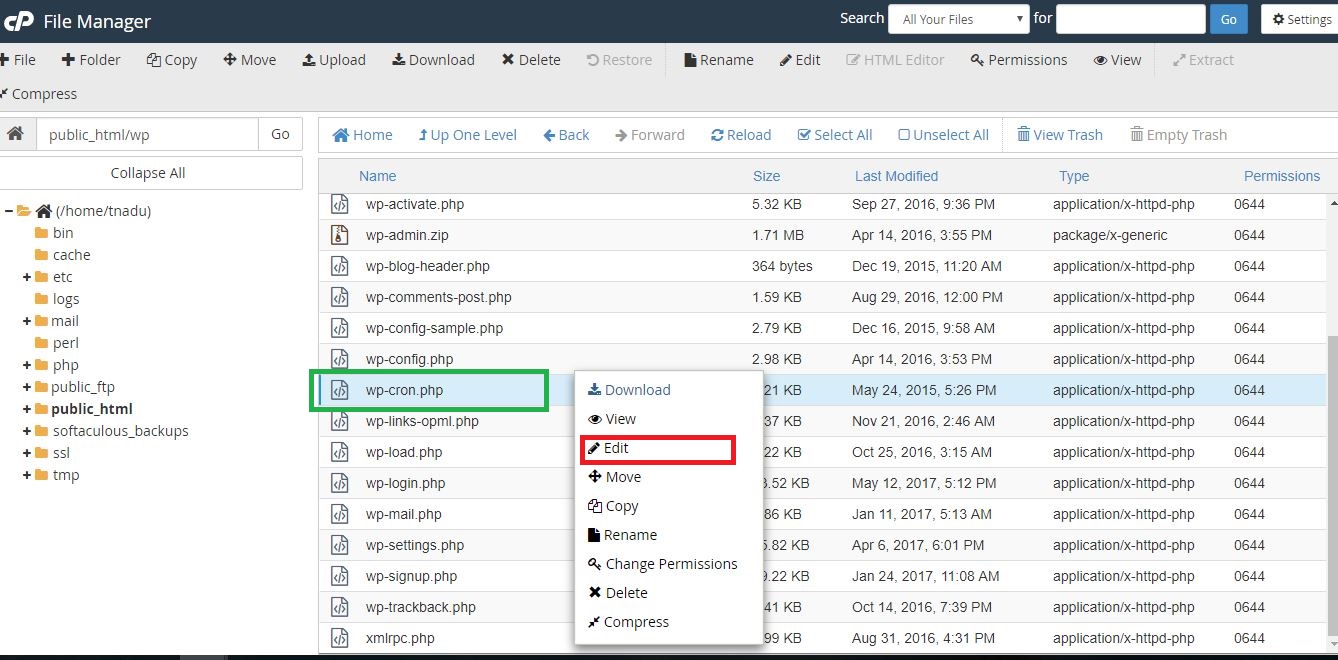Click Up One Level
The width and height of the screenshot is (1338, 660).
click(x=467, y=135)
